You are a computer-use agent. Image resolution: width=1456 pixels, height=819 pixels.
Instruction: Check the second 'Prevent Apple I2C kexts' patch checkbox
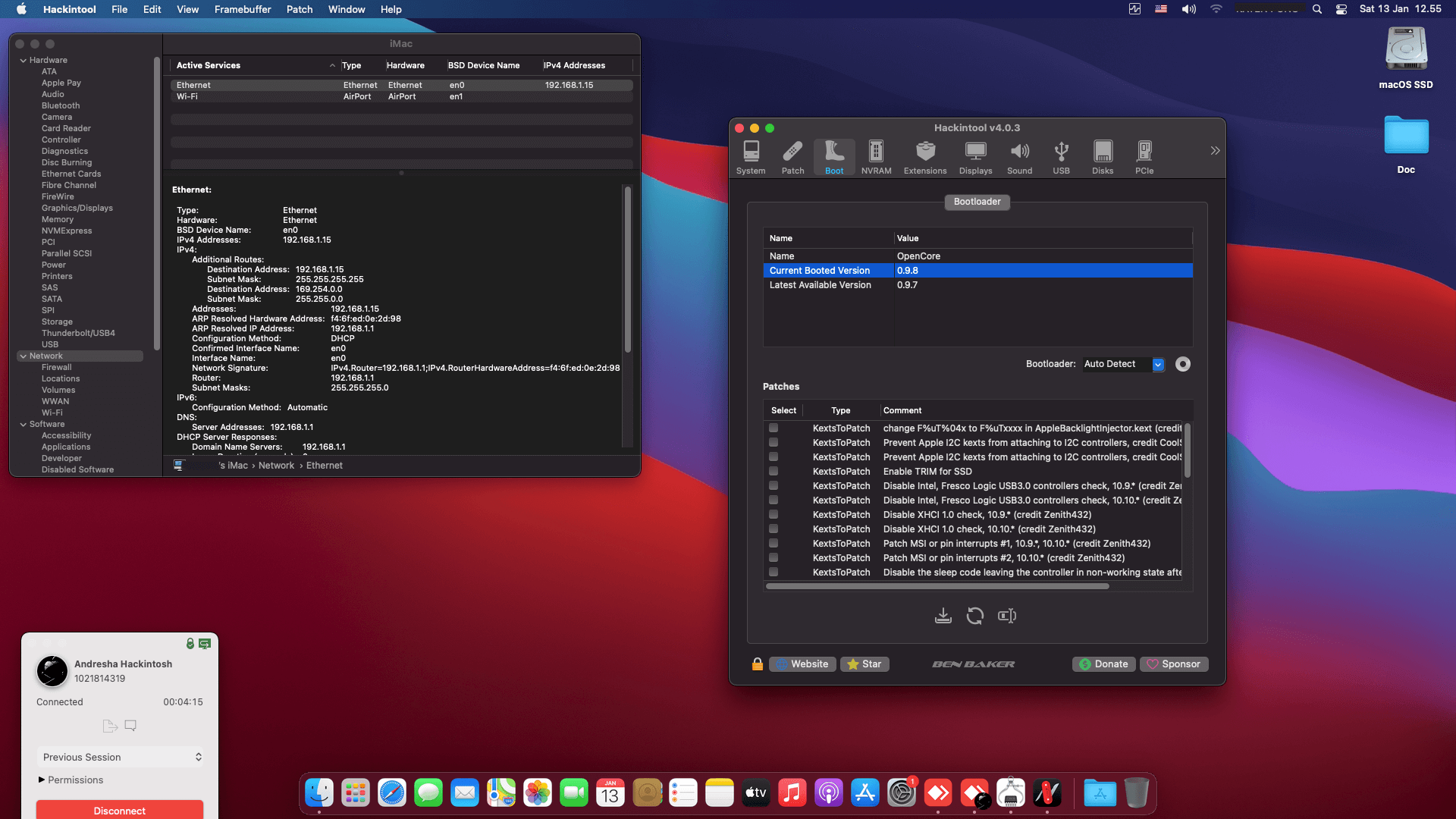(773, 457)
